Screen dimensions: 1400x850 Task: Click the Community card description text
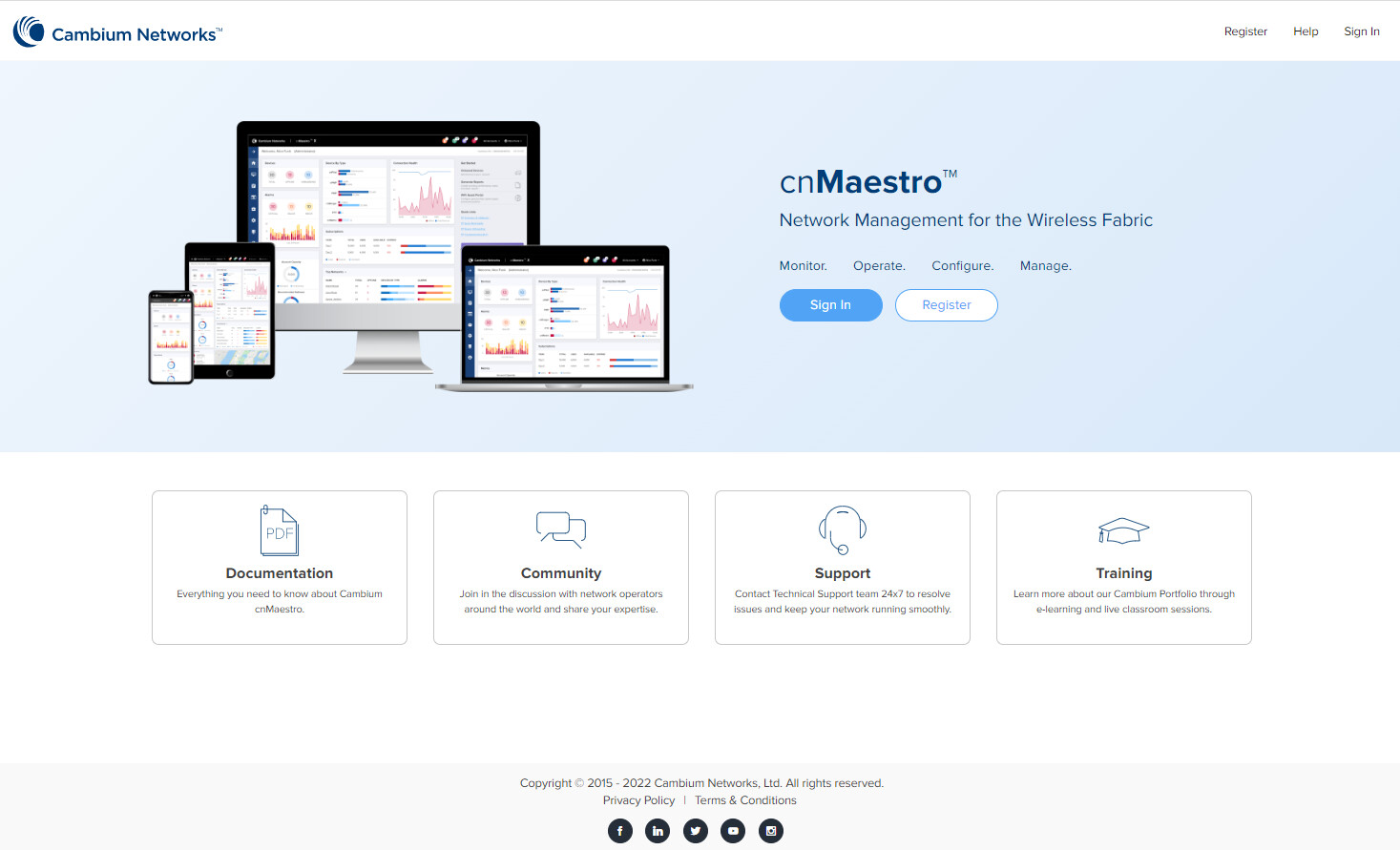tap(561, 601)
